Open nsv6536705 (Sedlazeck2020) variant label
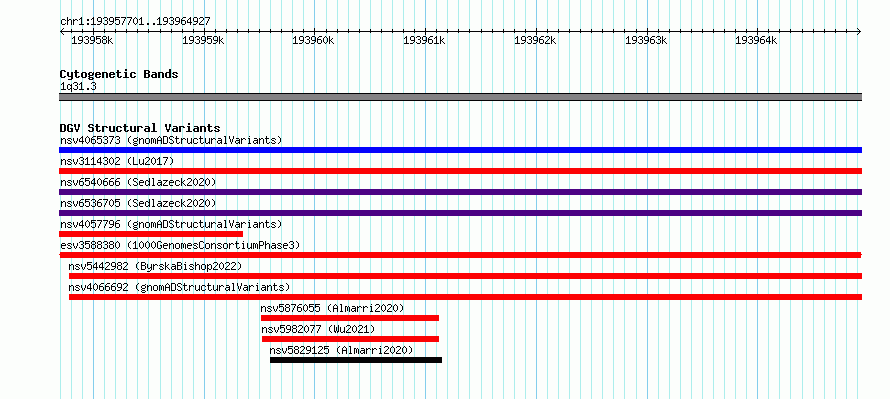Screen dimensions: 890x399 138,203
